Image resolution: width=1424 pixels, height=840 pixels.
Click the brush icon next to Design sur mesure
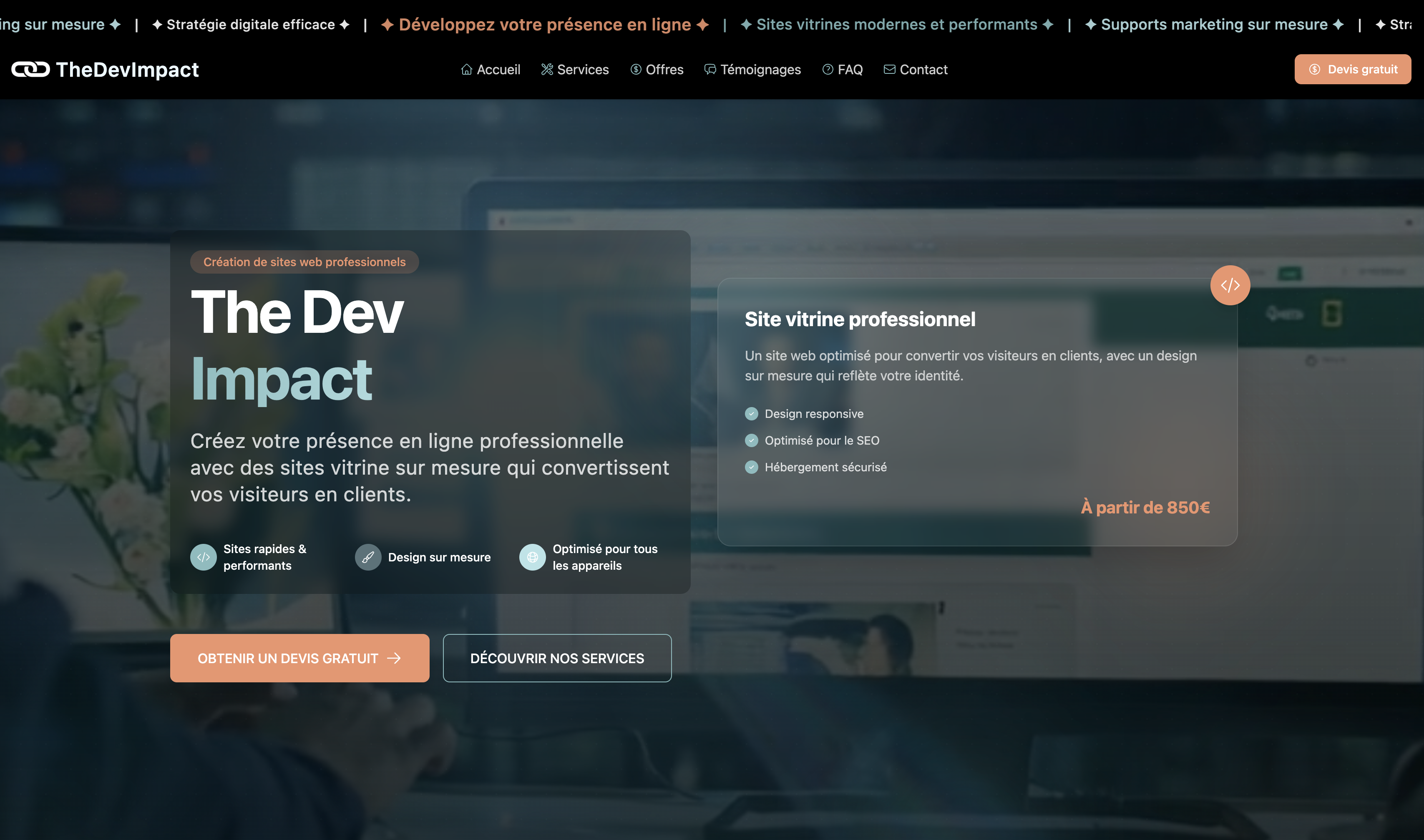point(368,557)
